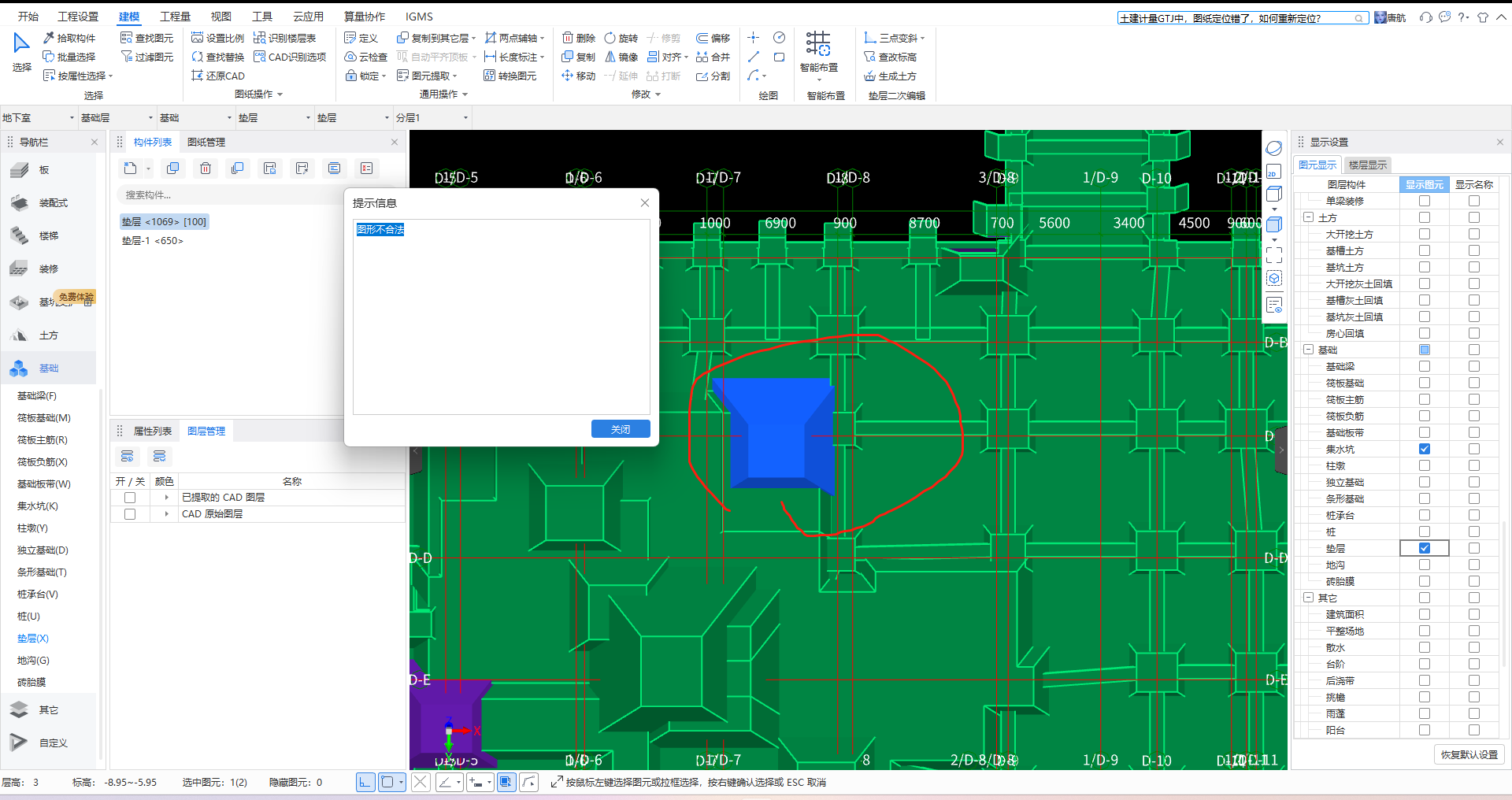The height and width of the screenshot is (800, 1512).
Task: Click the delete icon in 构件列表 toolbar
Action: click(205, 168)
